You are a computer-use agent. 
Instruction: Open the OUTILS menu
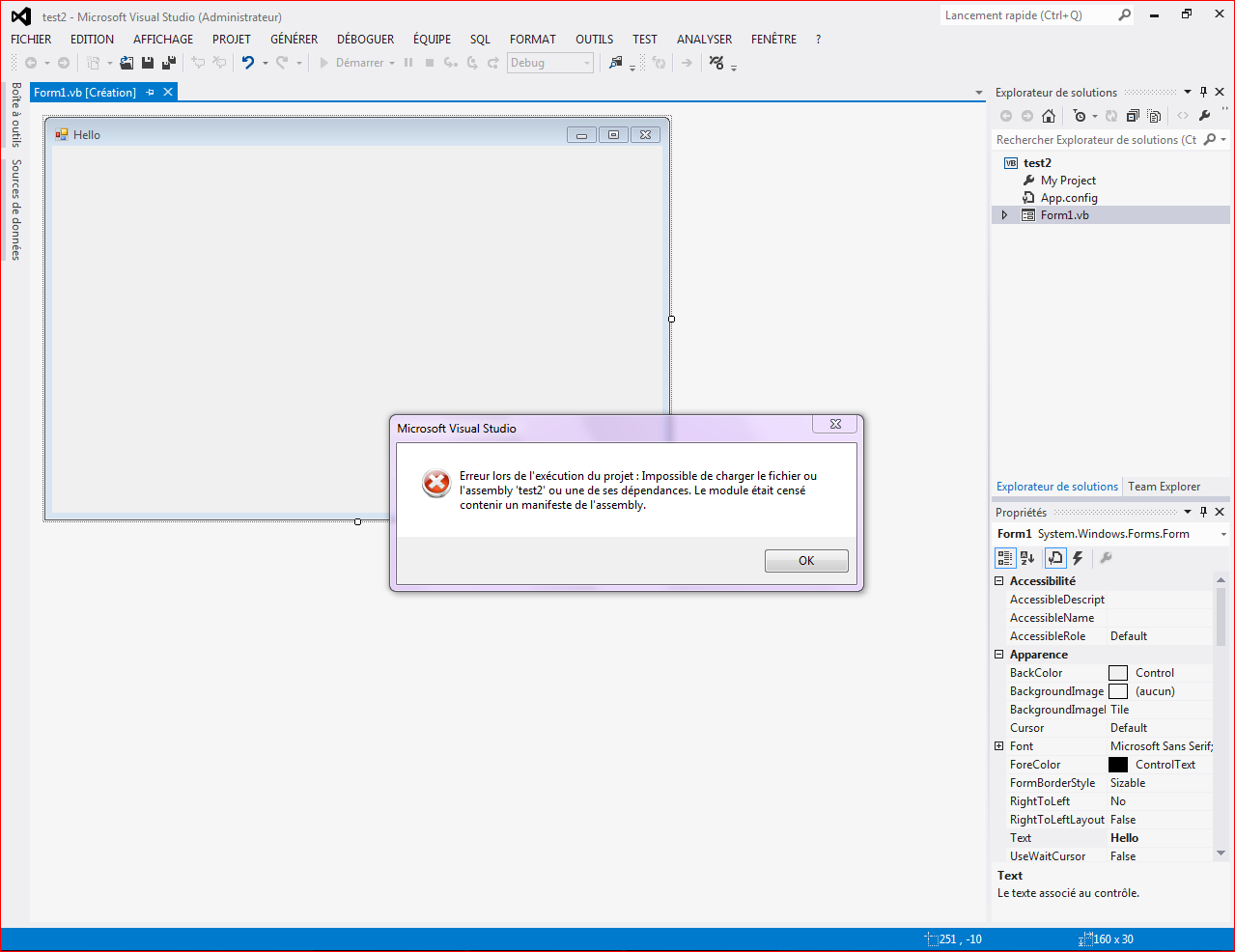point(595,40)
